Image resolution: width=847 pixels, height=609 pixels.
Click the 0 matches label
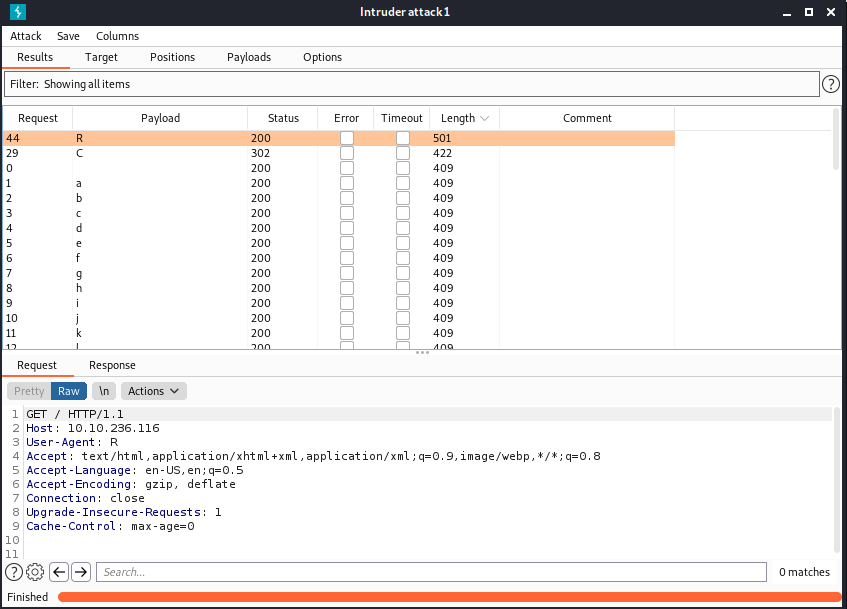(x=804, y=572)
